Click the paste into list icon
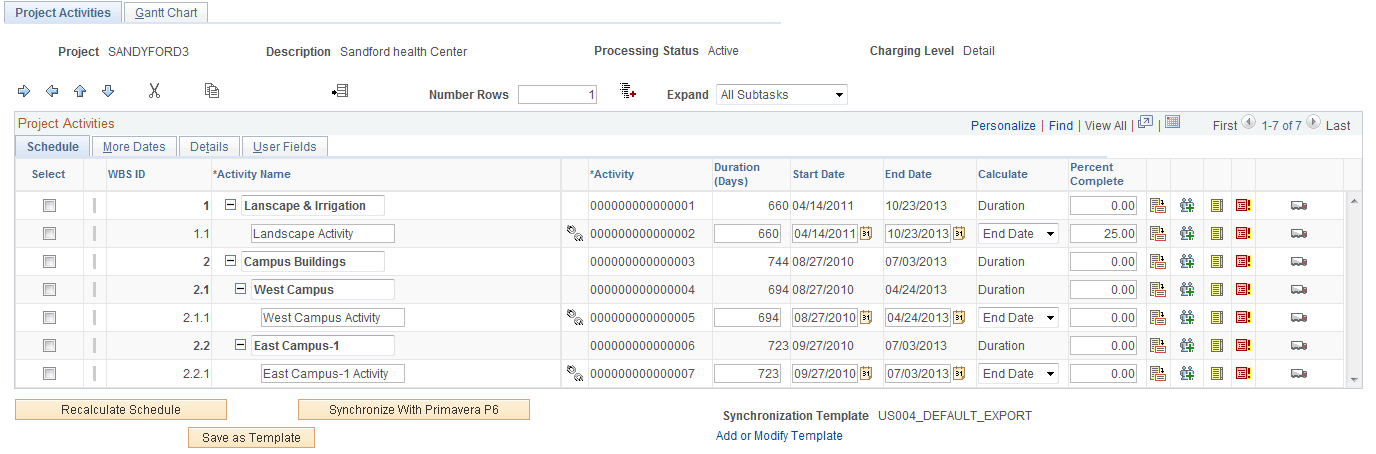This screenshot has width=1376, height=454. (340, 91)
